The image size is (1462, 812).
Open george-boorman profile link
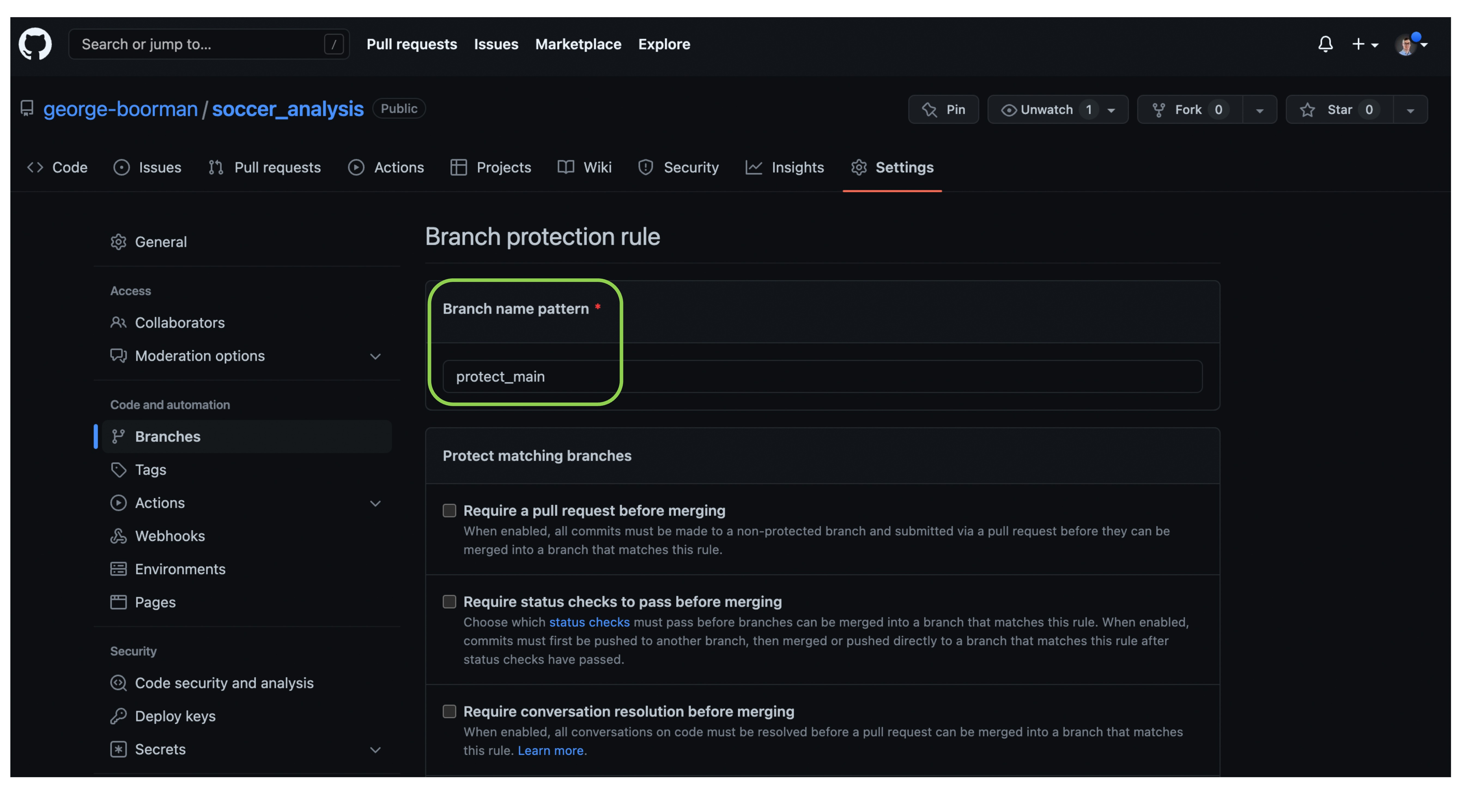[x=120, y=108]
